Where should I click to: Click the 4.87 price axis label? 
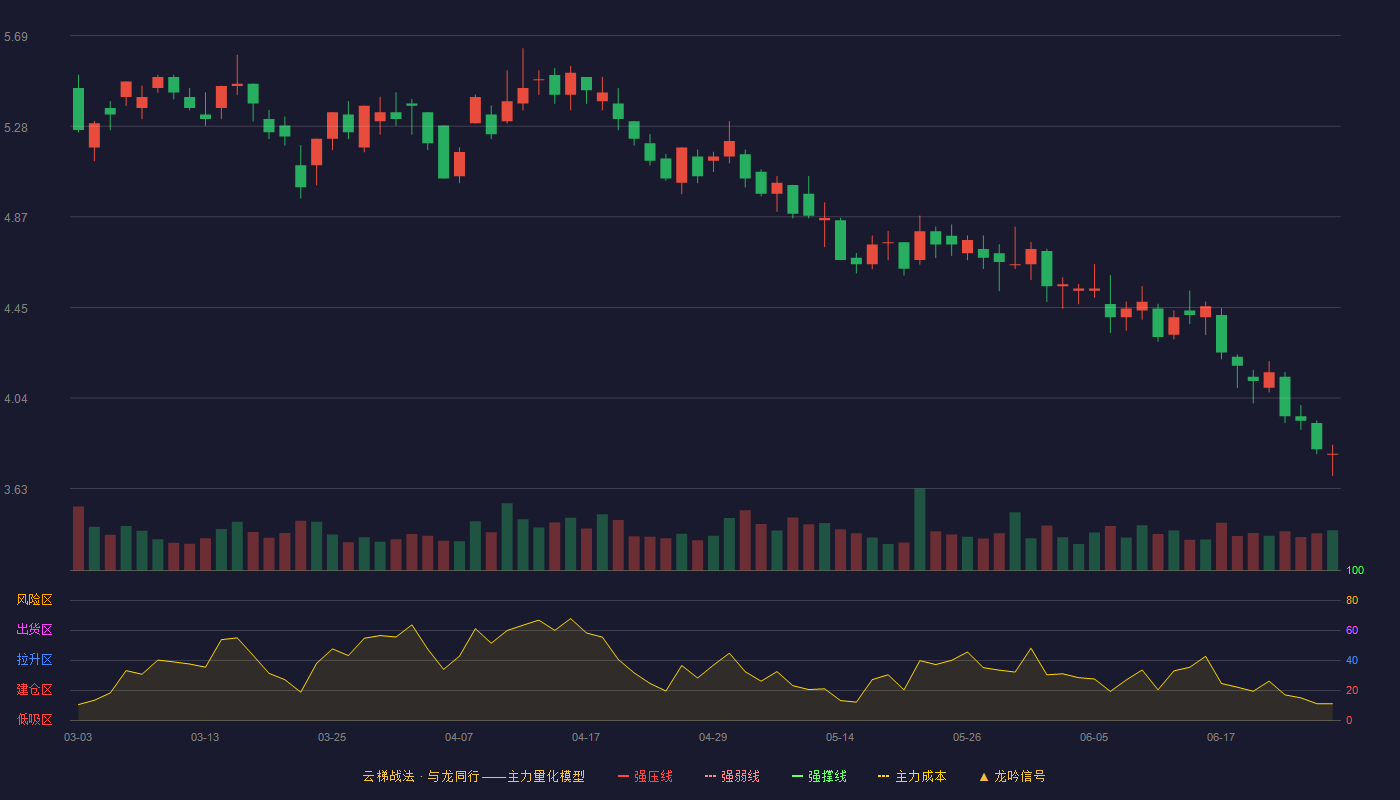point(16,218)
